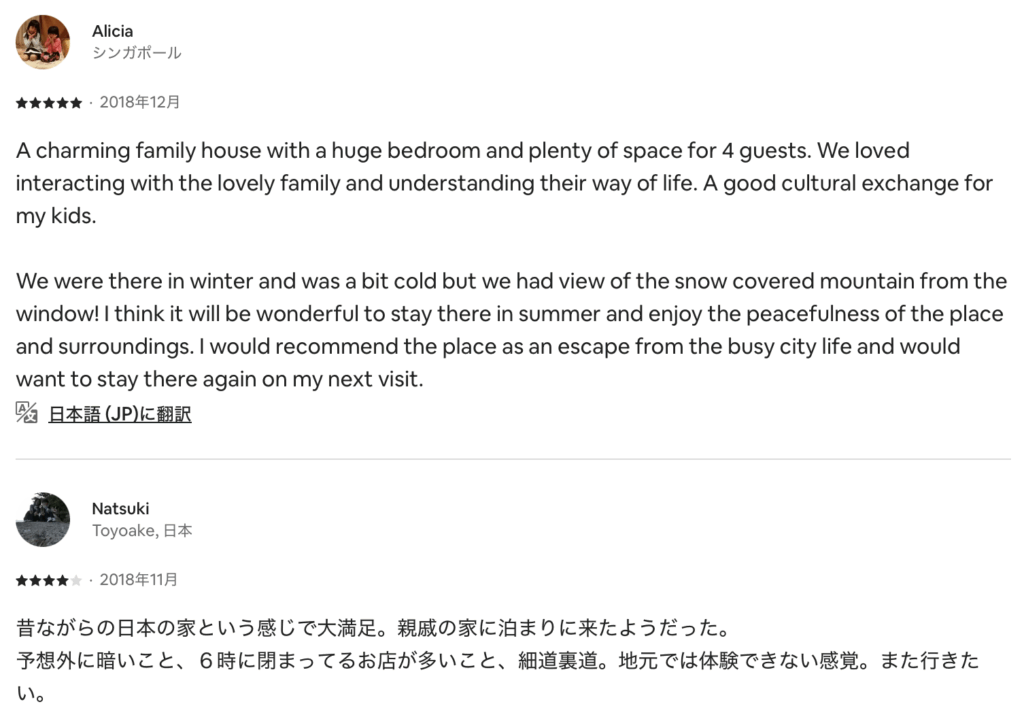This screenshot has width=1024, height=717.
Task: Click the first star of Alicia's rating
Action: pyautogui.click(x=21, y=103)
